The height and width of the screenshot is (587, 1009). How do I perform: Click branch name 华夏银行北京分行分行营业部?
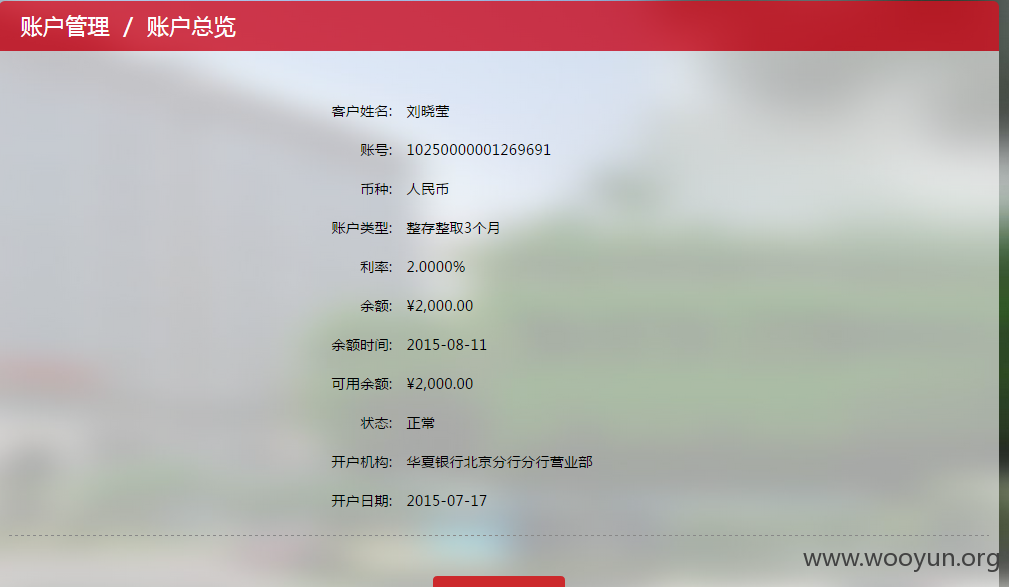pos(499,462)
